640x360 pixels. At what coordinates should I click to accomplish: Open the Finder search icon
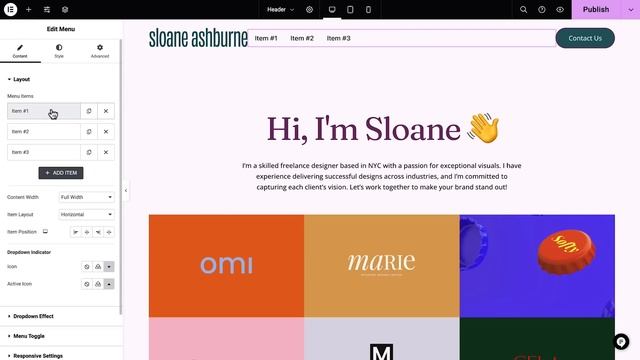pos(523,9)
